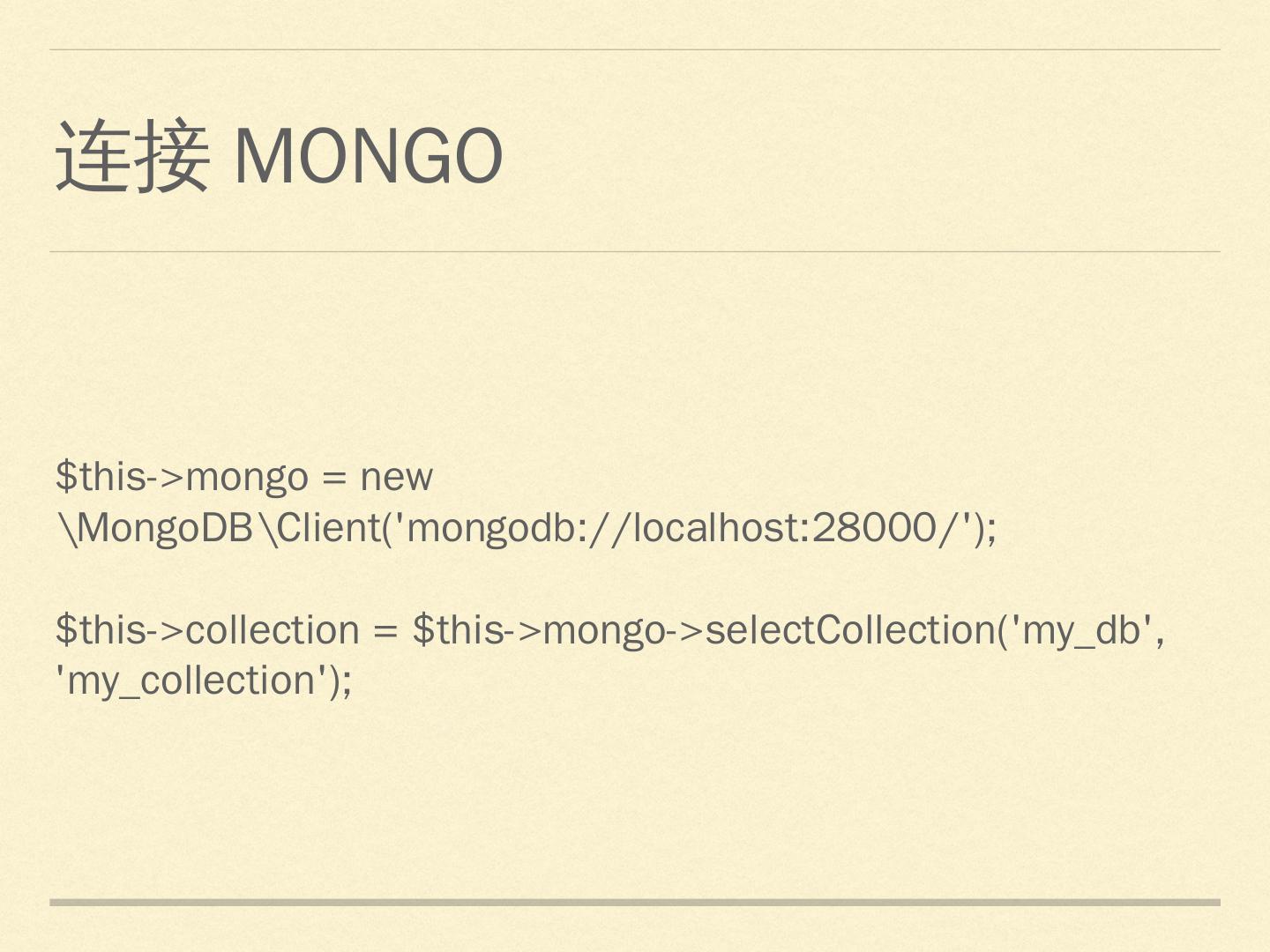This screenshot has width=1270, height=952.
Task: Click the "selectCollection" method name
Action: coord(850,630)
